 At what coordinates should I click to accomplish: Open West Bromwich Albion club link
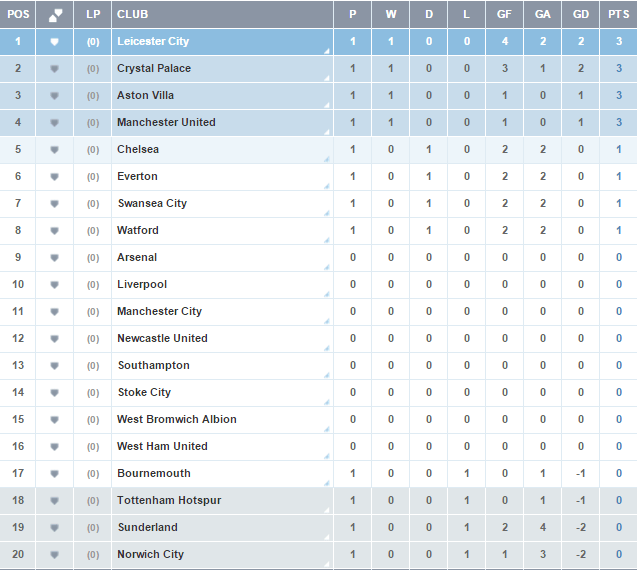point(177,419)
